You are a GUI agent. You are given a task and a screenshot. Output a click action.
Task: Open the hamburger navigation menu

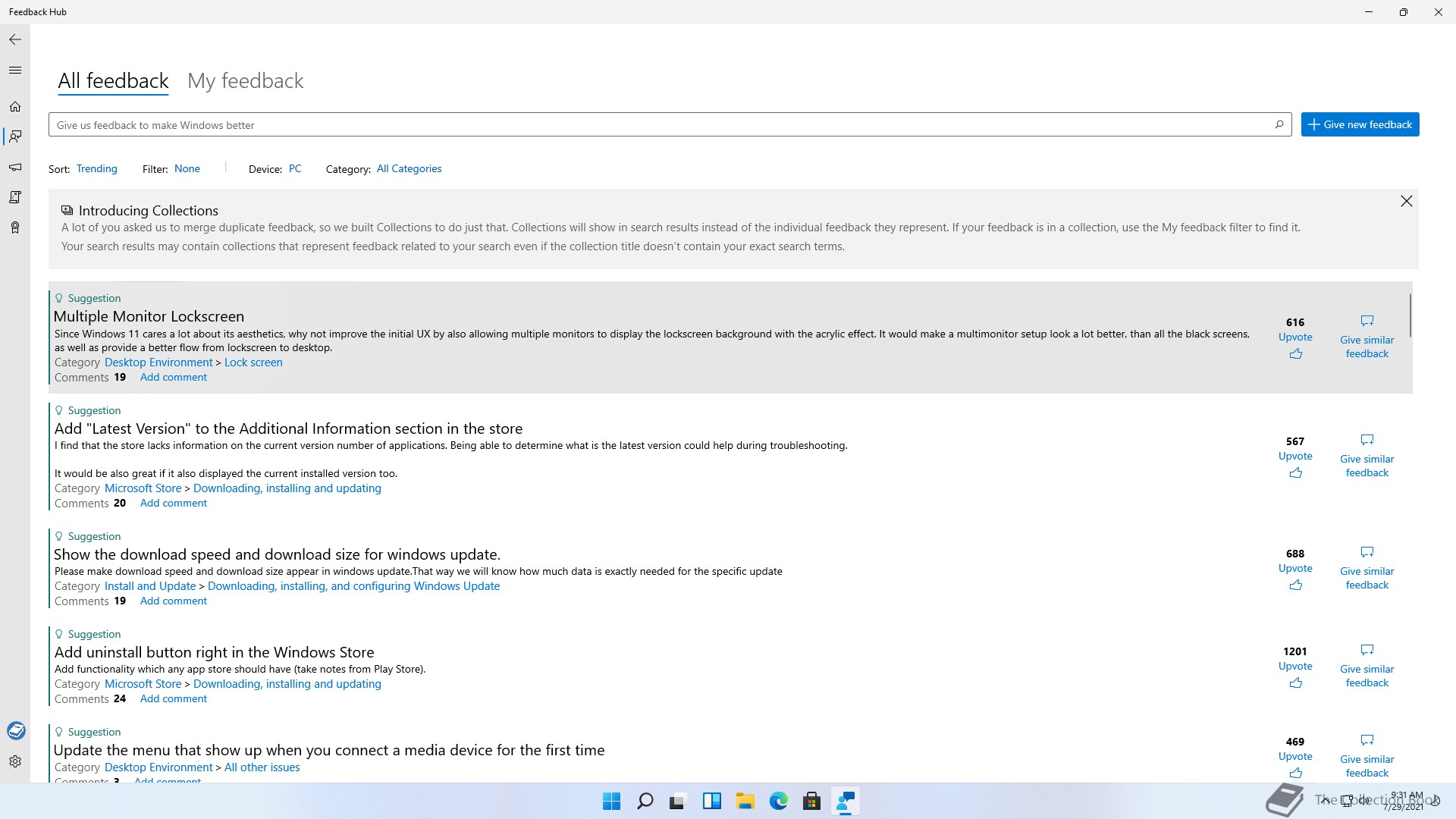click(15, 71)
